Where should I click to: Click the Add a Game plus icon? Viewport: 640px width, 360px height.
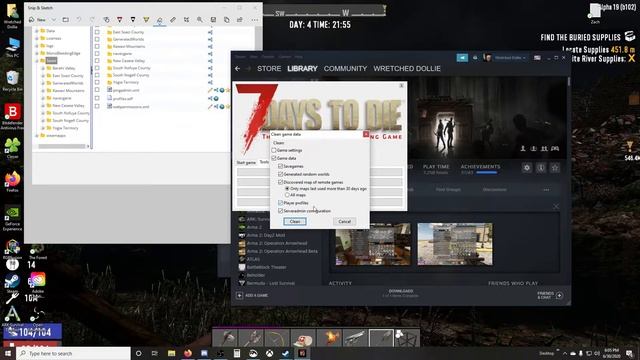[x=240, y=295]
